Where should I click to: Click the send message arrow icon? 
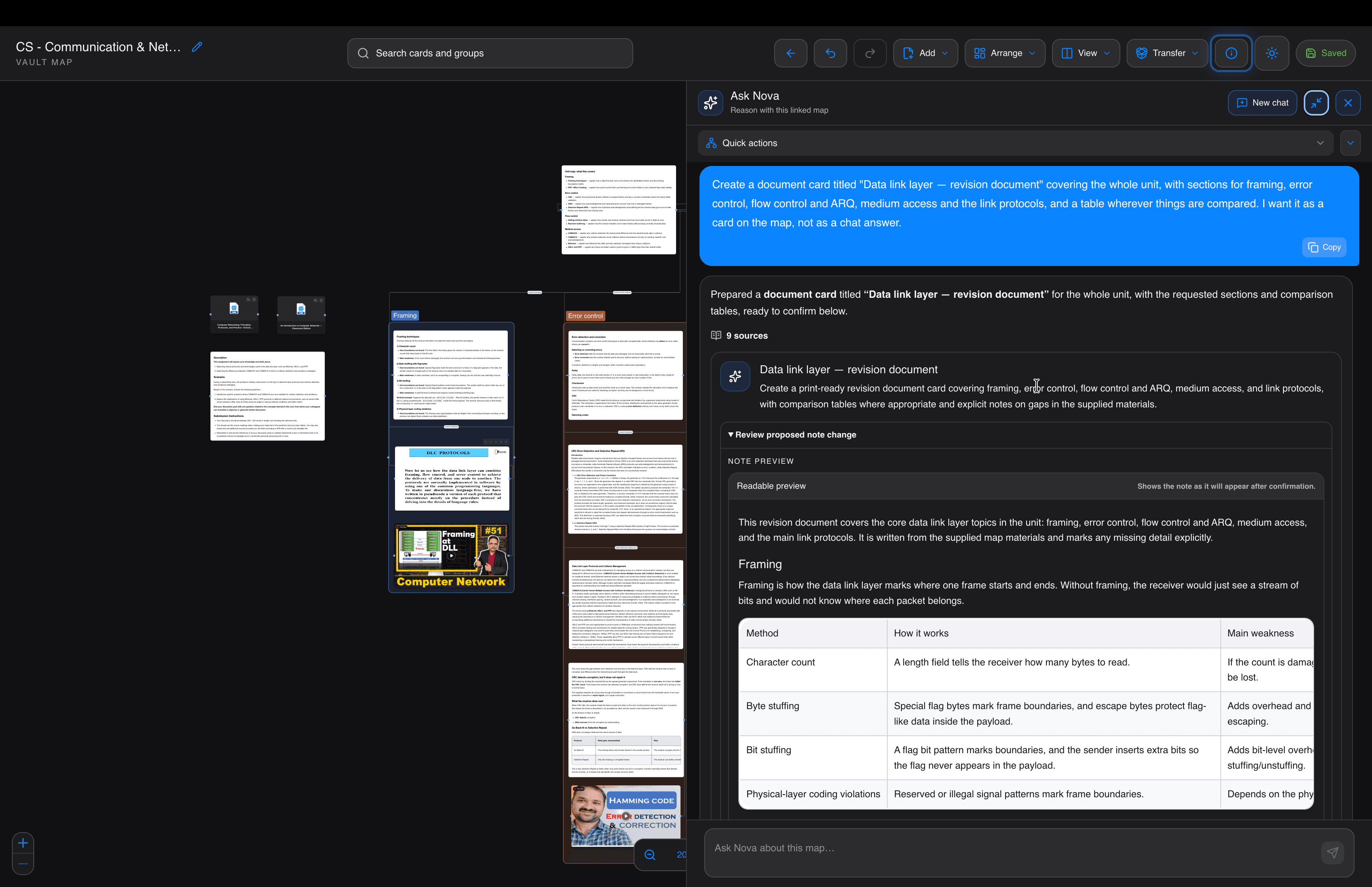[x=1332, y=852]
